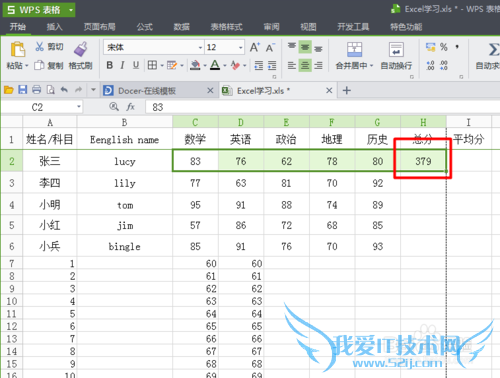Image resolution: width=500 pixels, height=378 pixels.
Task: Open the Name Box dropdown
Action: pos(79,107)
